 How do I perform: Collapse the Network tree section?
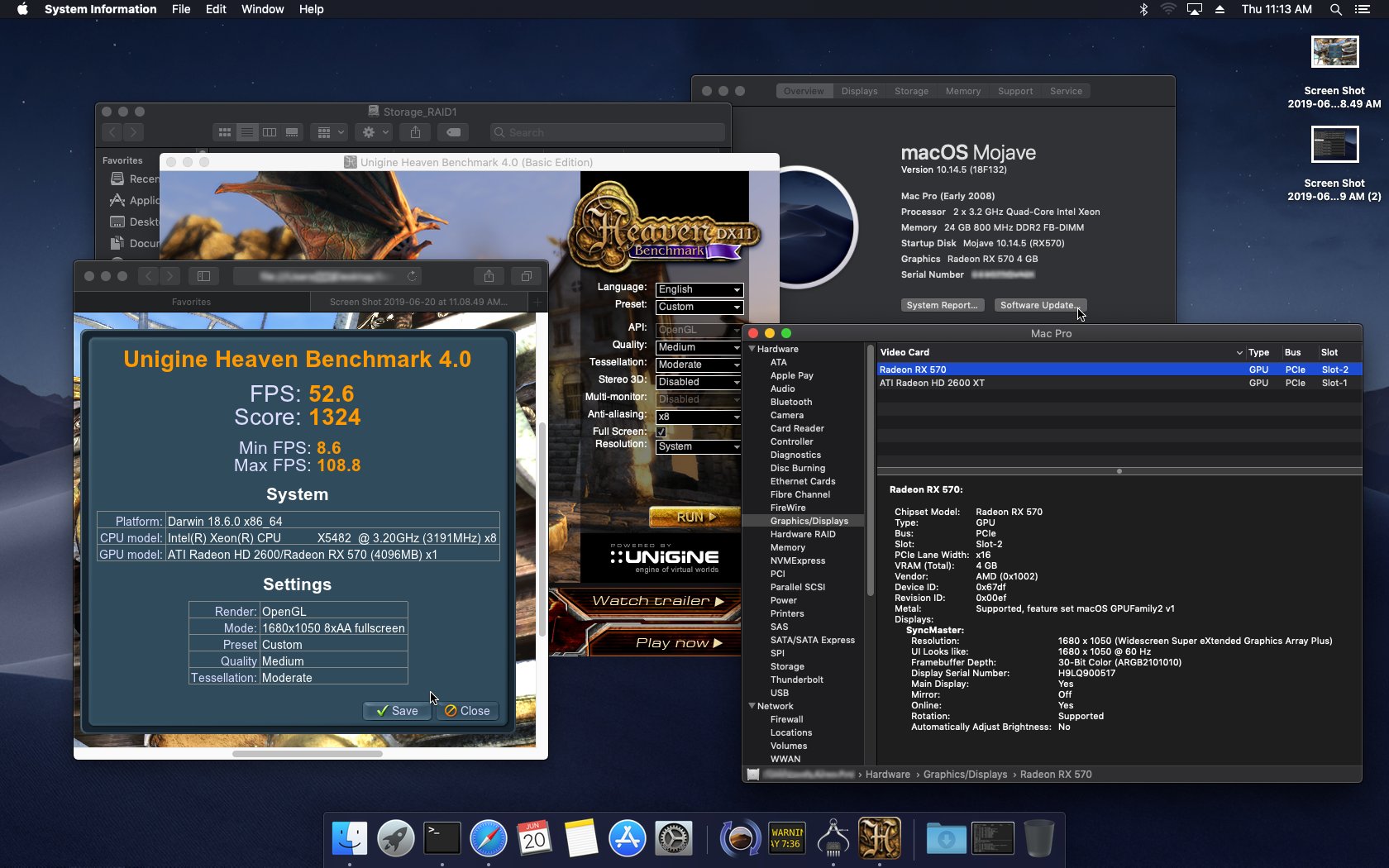tap(752, 706)
